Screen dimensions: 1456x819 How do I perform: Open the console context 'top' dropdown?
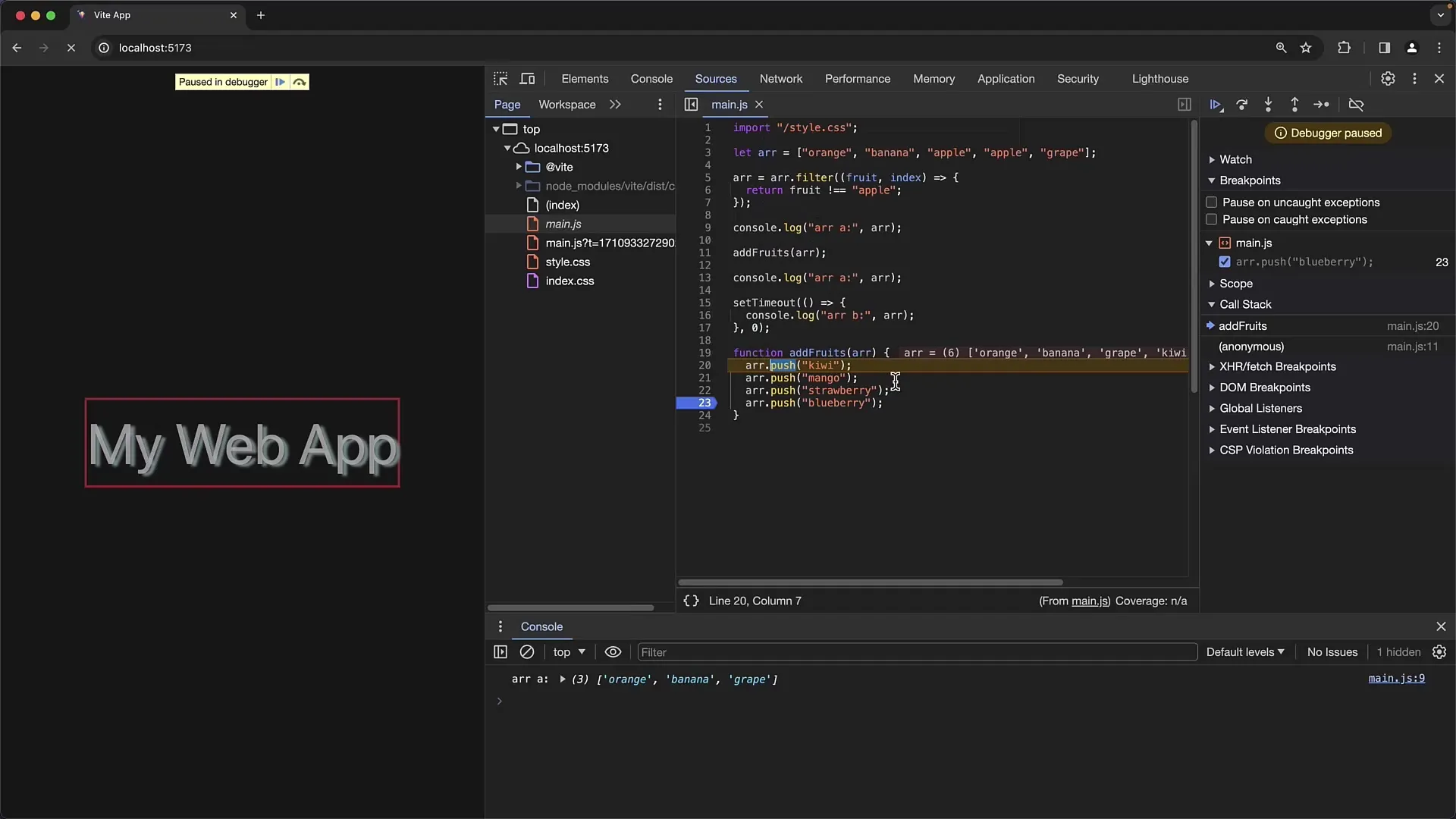[x=569, y=652]
